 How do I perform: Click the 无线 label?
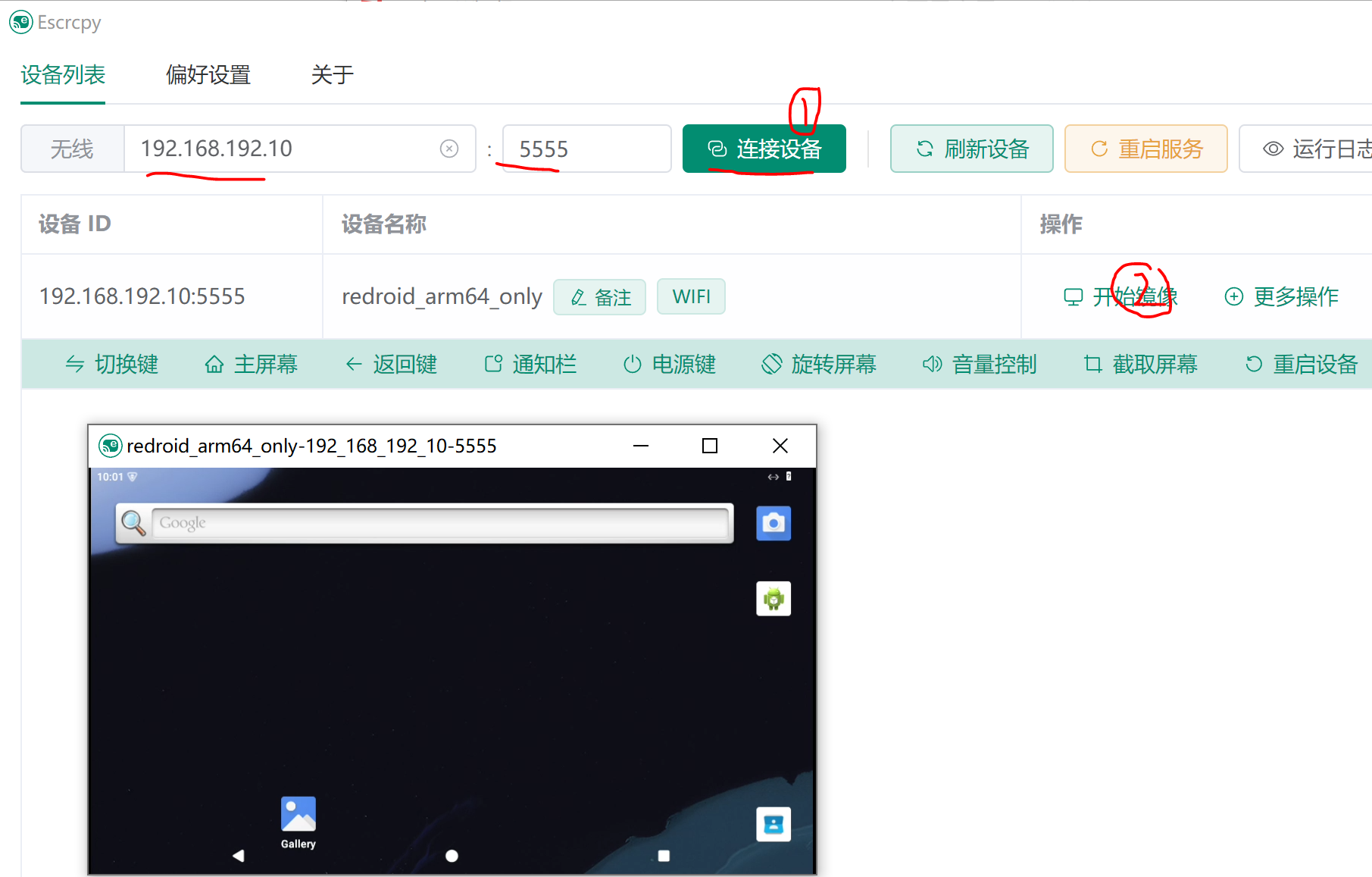(x=72, y=149)
